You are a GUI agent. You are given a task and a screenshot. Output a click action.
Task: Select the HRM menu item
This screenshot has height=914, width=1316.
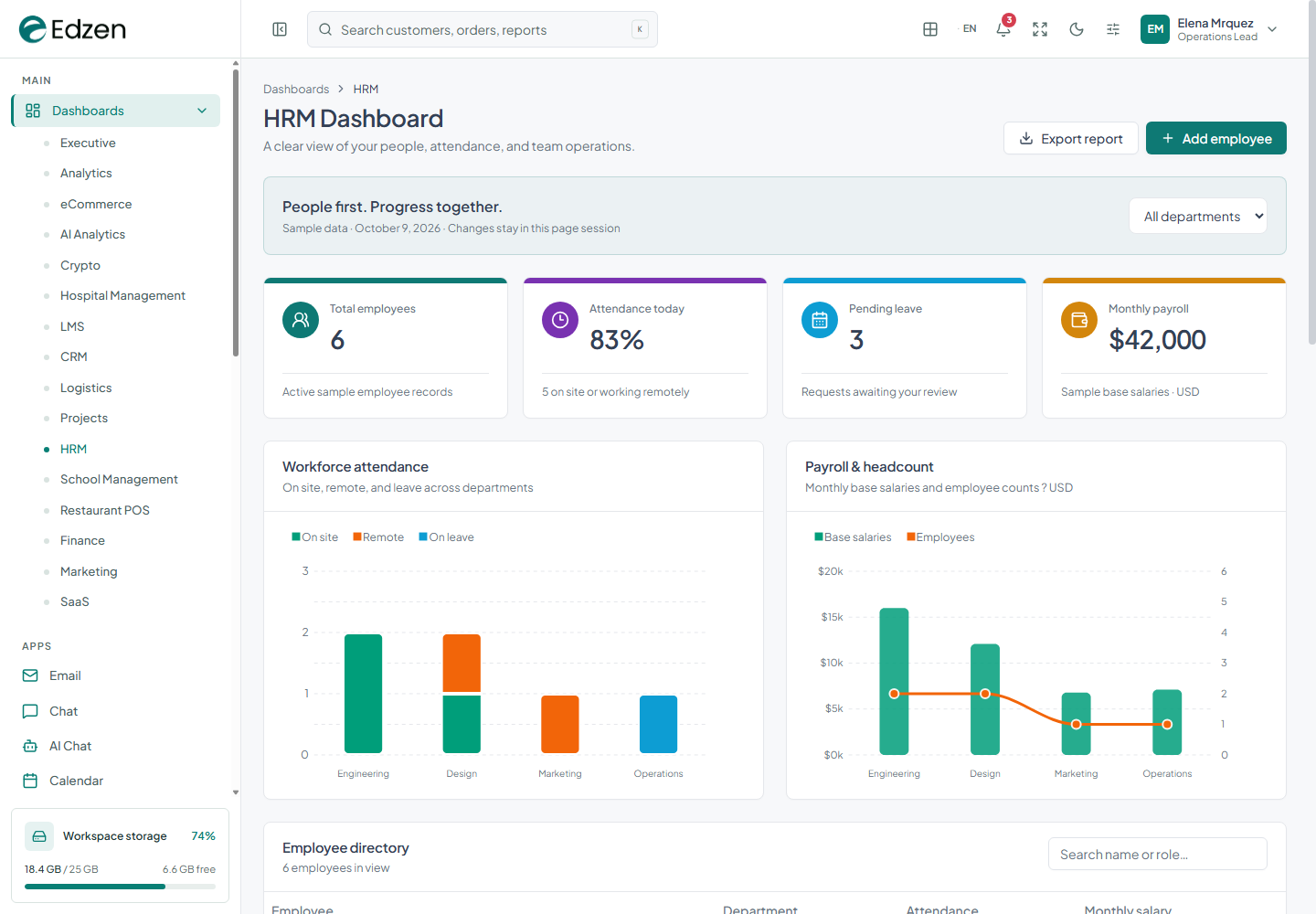click(x=73, y=449)
